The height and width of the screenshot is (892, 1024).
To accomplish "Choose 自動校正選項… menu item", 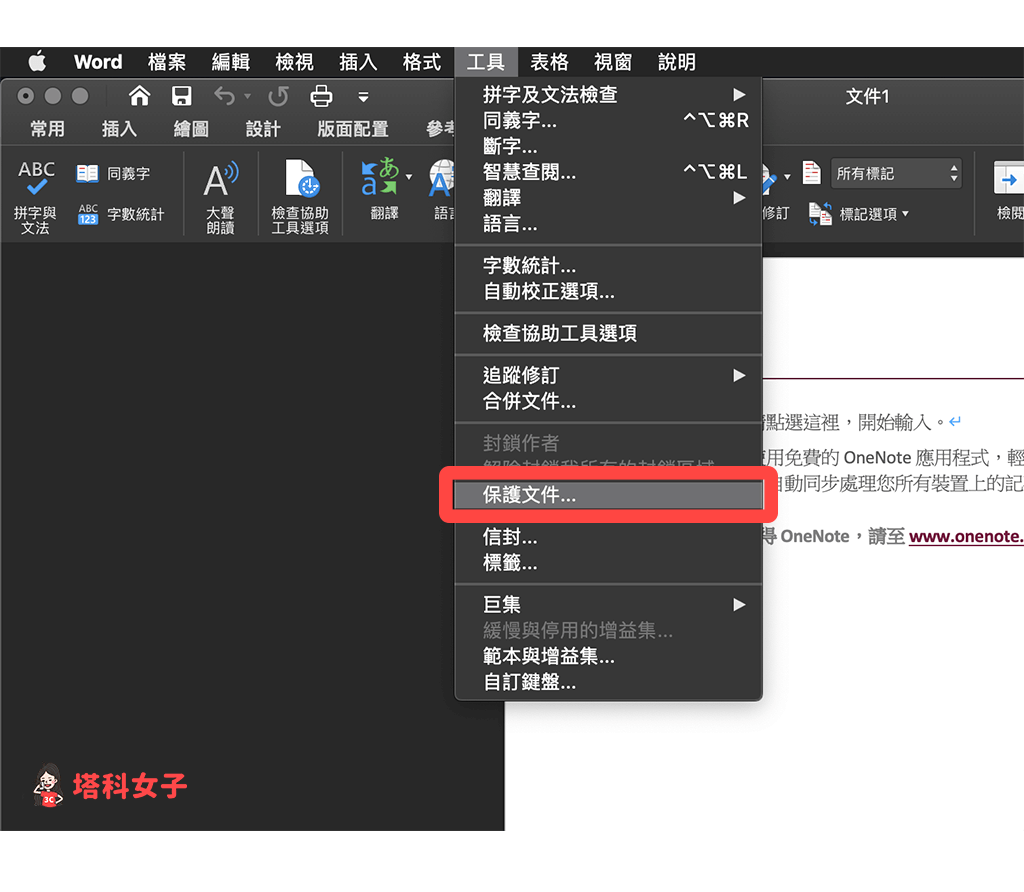I will 609,291.
